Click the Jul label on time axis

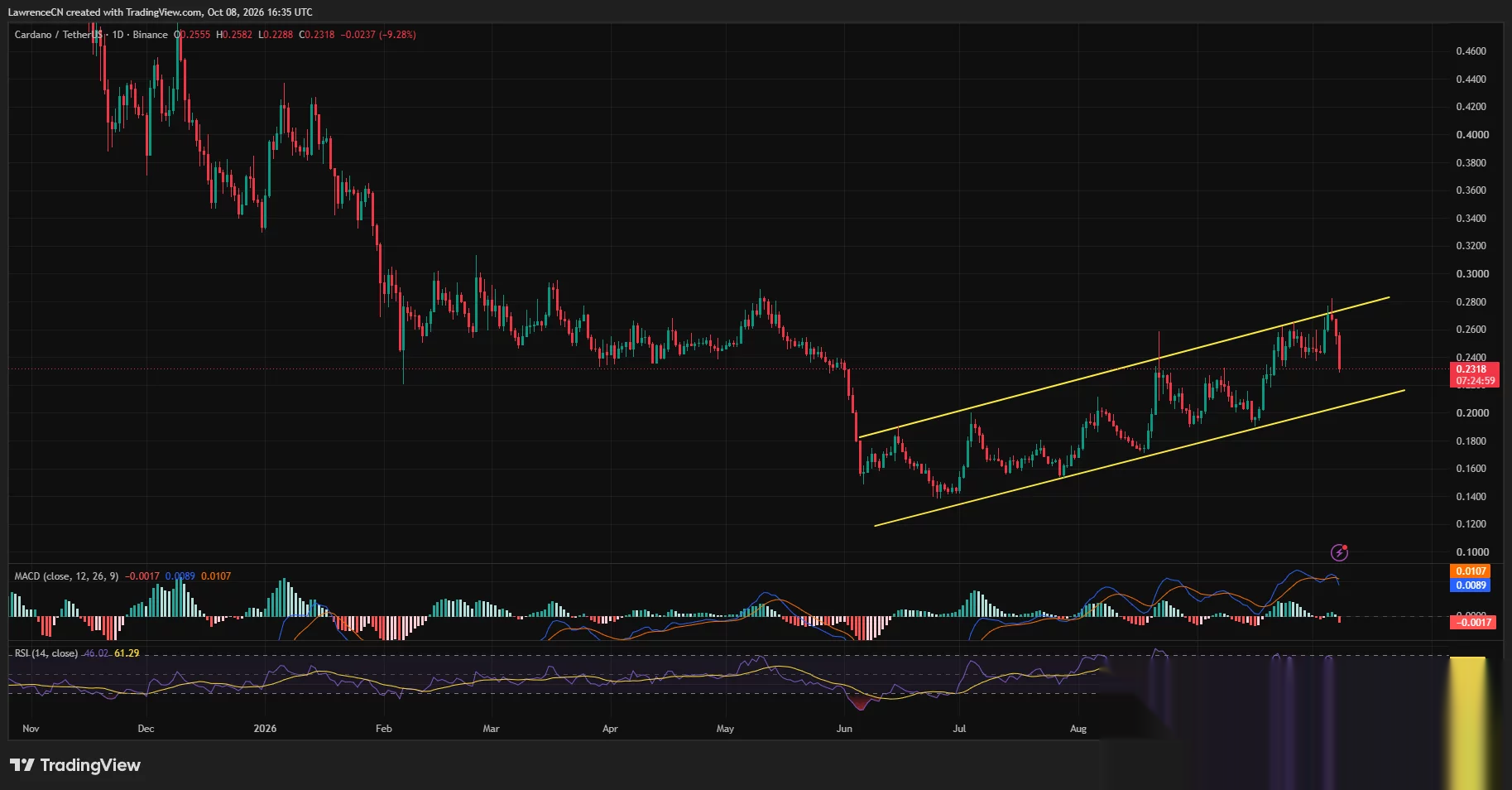pyautogui.click(x=959, y=729)
